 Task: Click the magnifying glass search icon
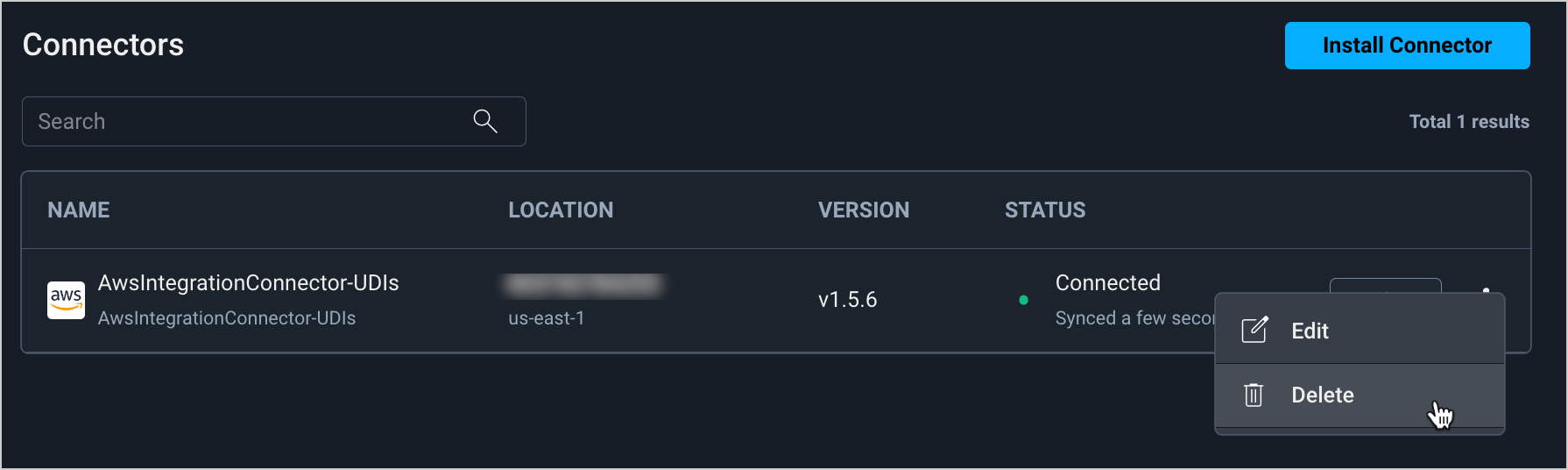tap(485, 121)
